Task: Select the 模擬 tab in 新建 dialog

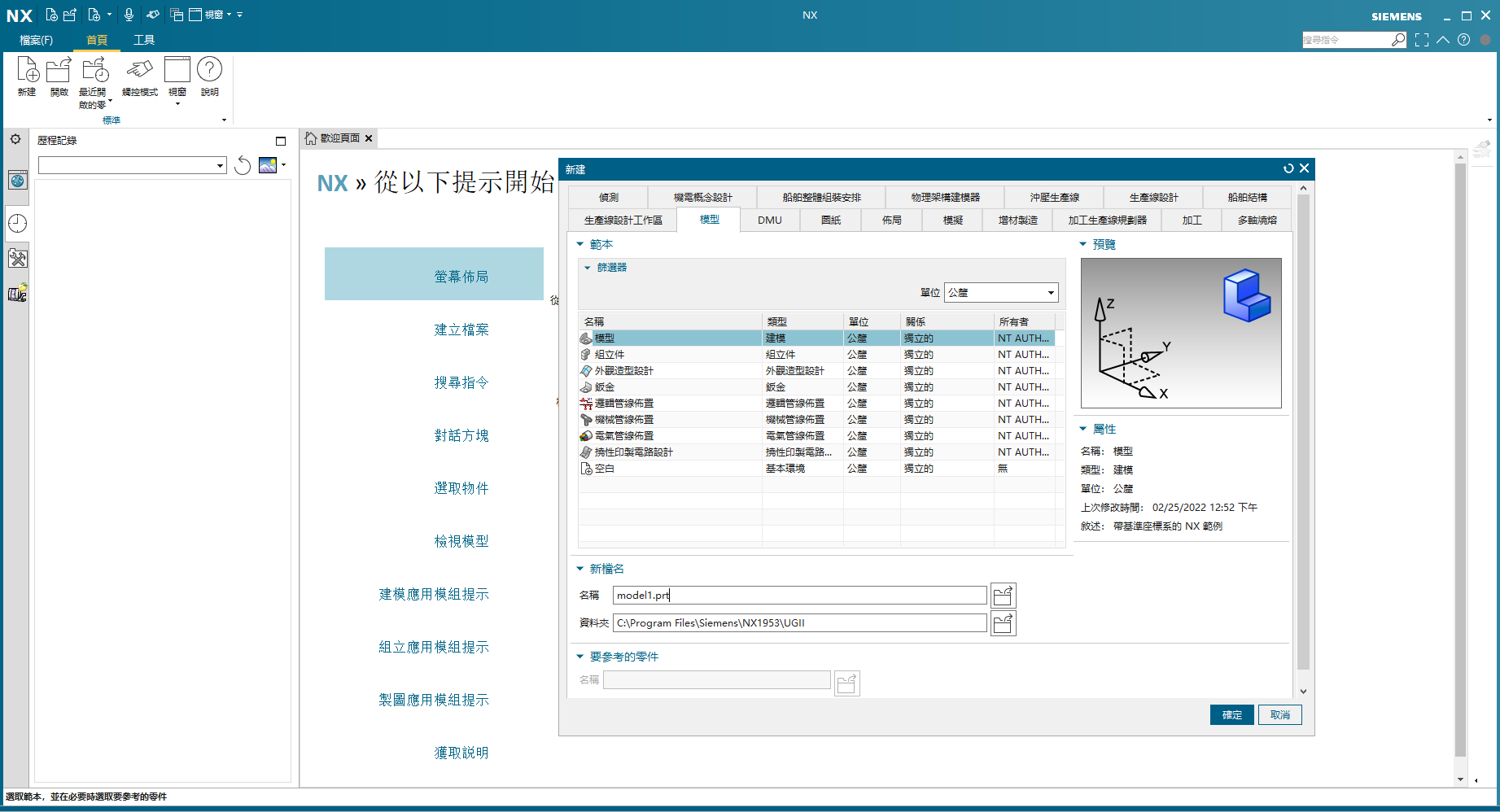Action: coord(953,220)
